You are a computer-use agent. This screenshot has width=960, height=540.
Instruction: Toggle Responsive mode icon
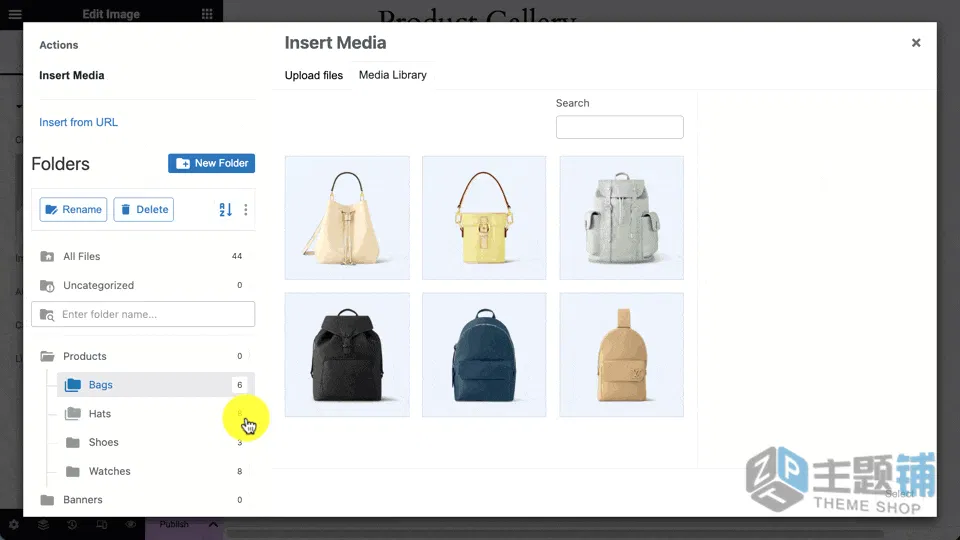(102, 525)
